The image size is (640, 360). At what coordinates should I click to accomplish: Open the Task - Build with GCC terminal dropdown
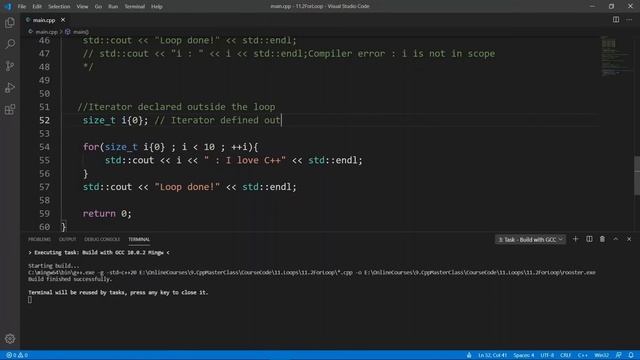tap(530, 240)
